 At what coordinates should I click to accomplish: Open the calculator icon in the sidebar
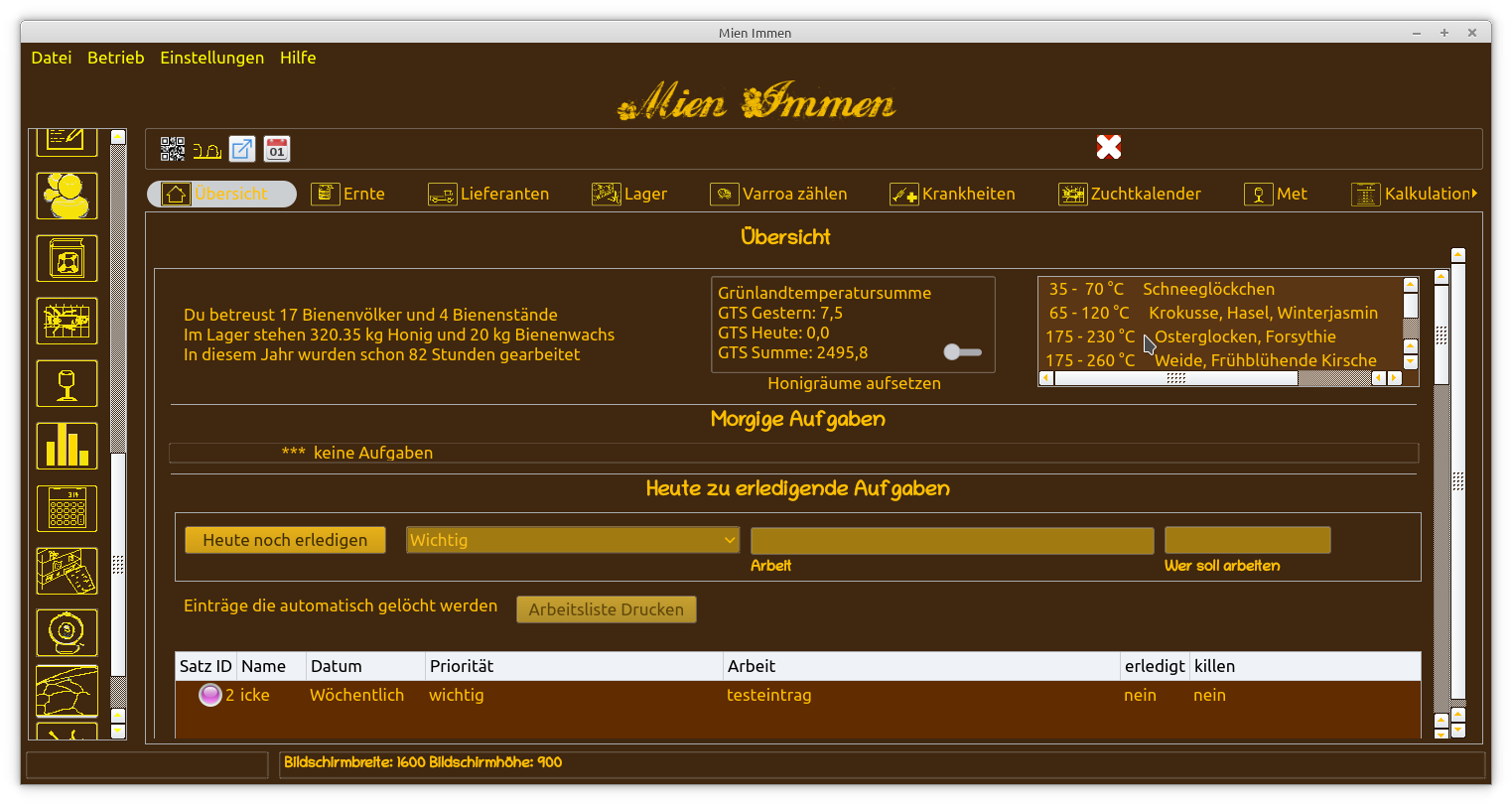point(66,507)
